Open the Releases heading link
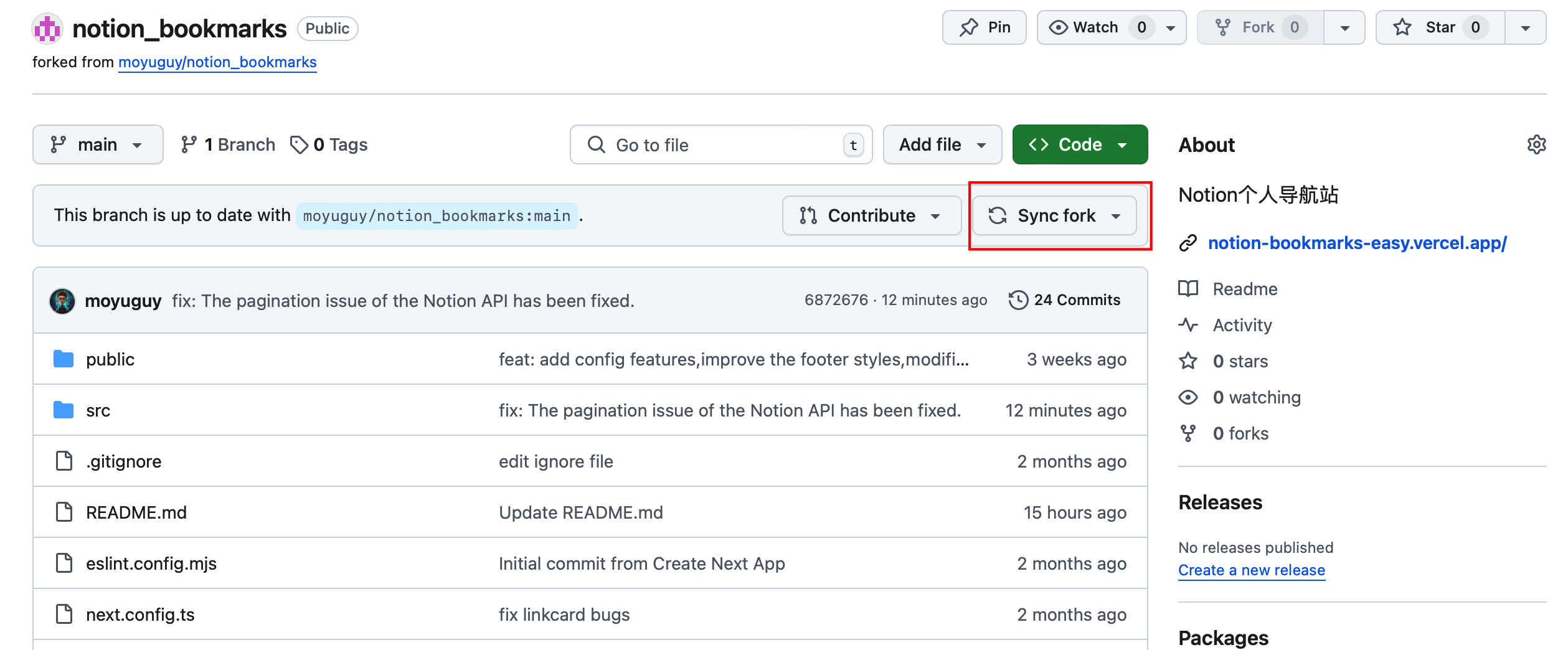This screenshot has height=650, width=1568. 1220,502
